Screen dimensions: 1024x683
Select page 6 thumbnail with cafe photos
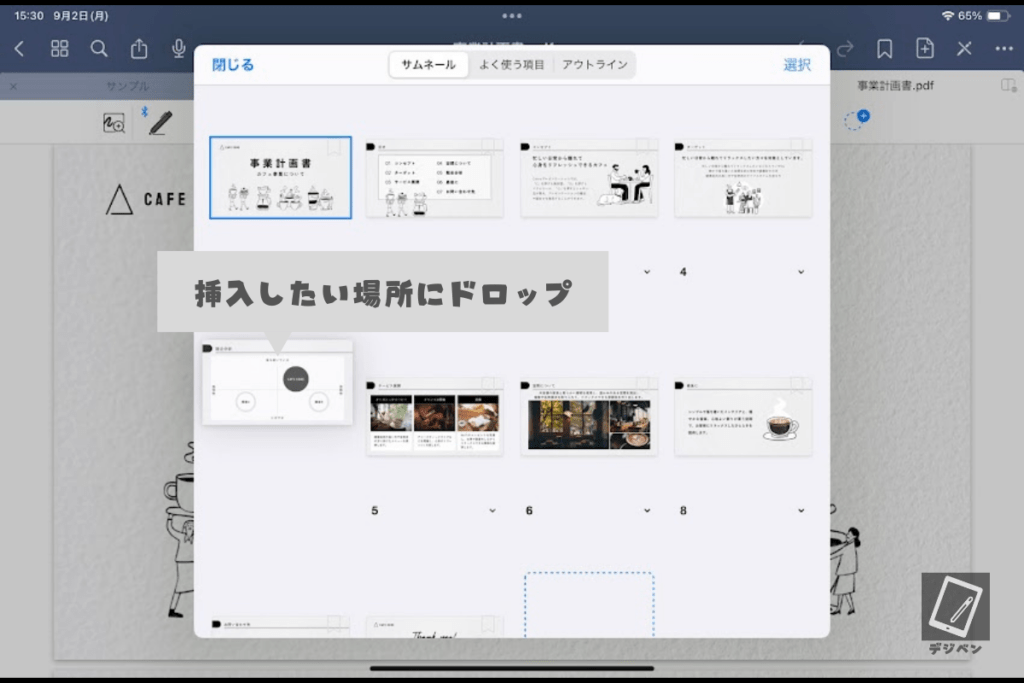point(588,417)
